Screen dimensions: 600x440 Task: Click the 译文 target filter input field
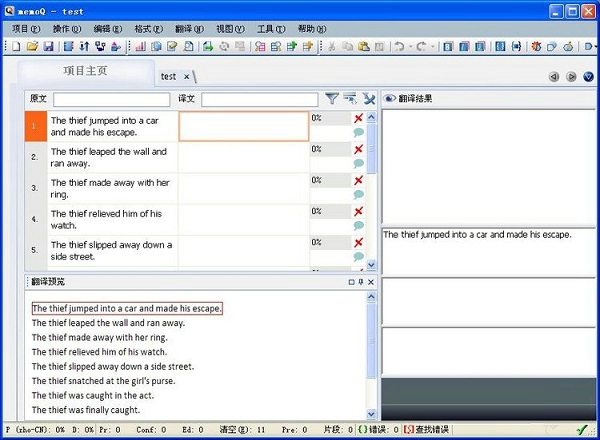(260, 99)
